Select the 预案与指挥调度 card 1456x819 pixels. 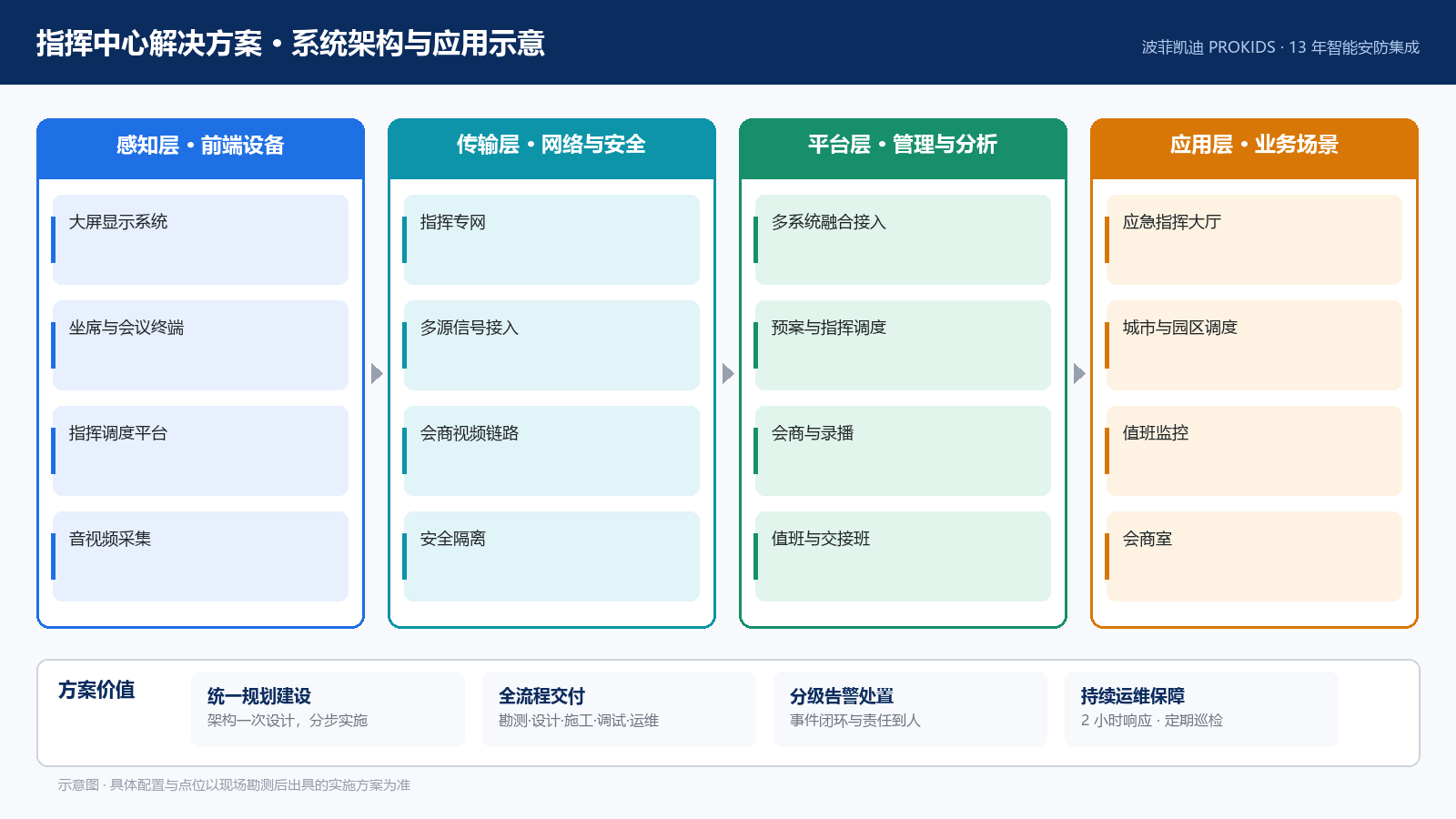903,345
